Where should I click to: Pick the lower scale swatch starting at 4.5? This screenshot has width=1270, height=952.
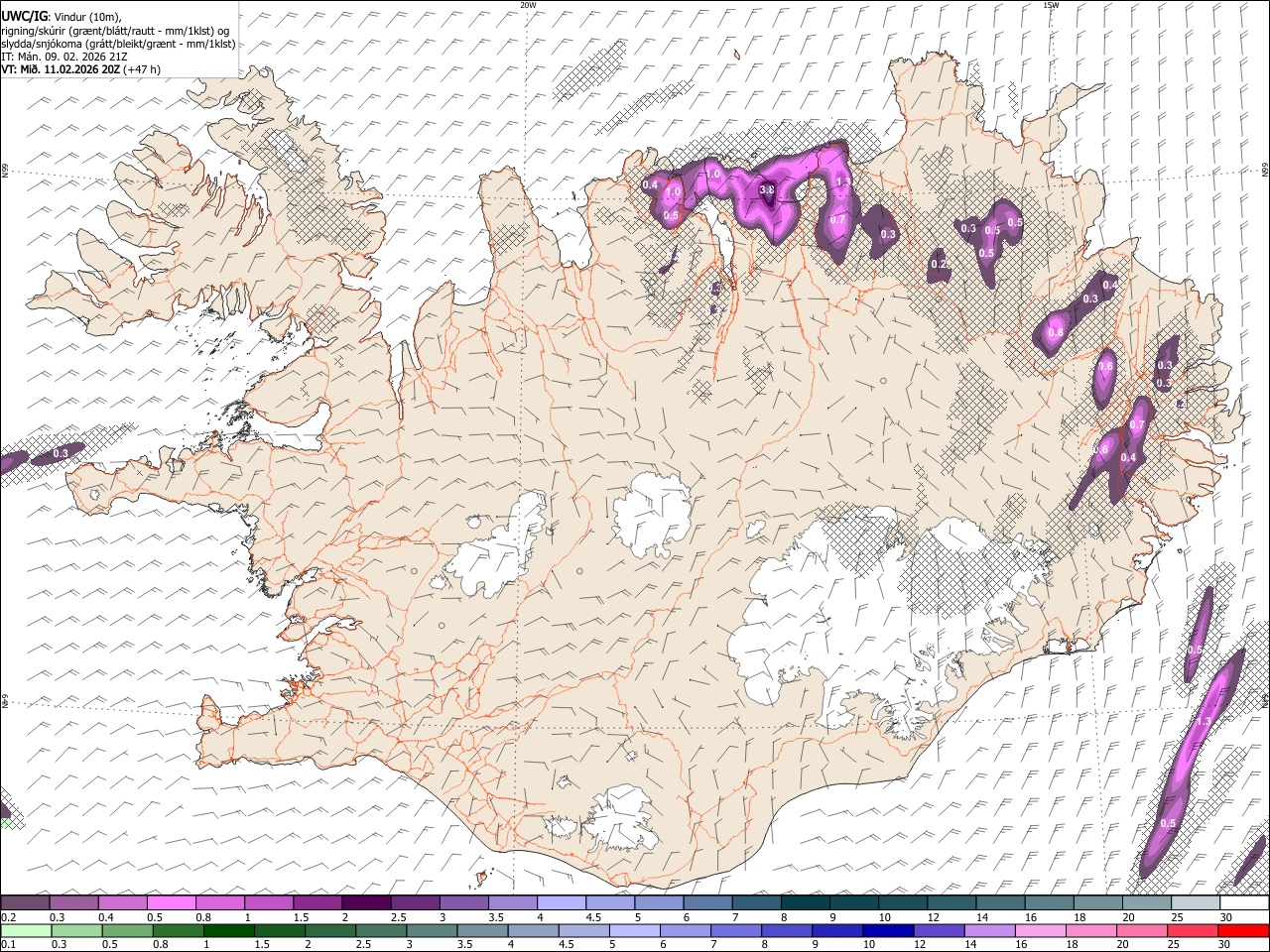click(583, 930)
